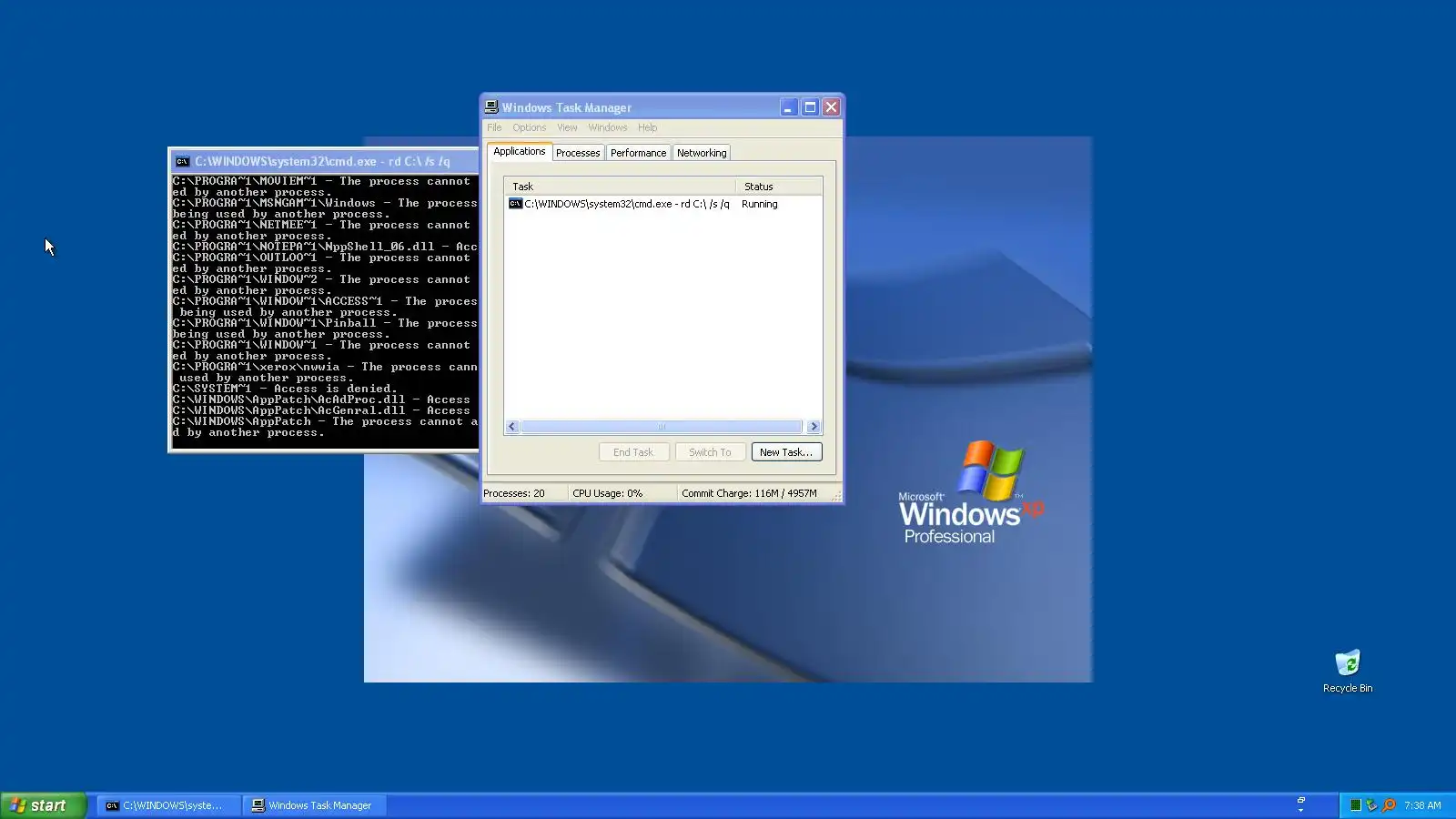1456x819 pixels.
Task: Click the orange magnifier tray icon
Action: coord(1389,805)
